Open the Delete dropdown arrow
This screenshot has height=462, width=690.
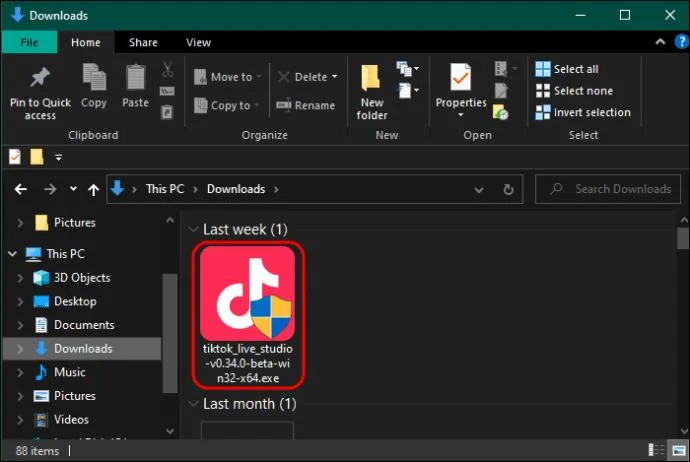[x=334, y=77]
